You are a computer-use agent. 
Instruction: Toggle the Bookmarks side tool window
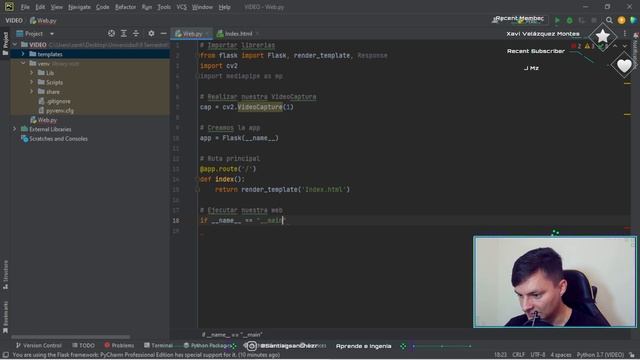coord(5,317)
